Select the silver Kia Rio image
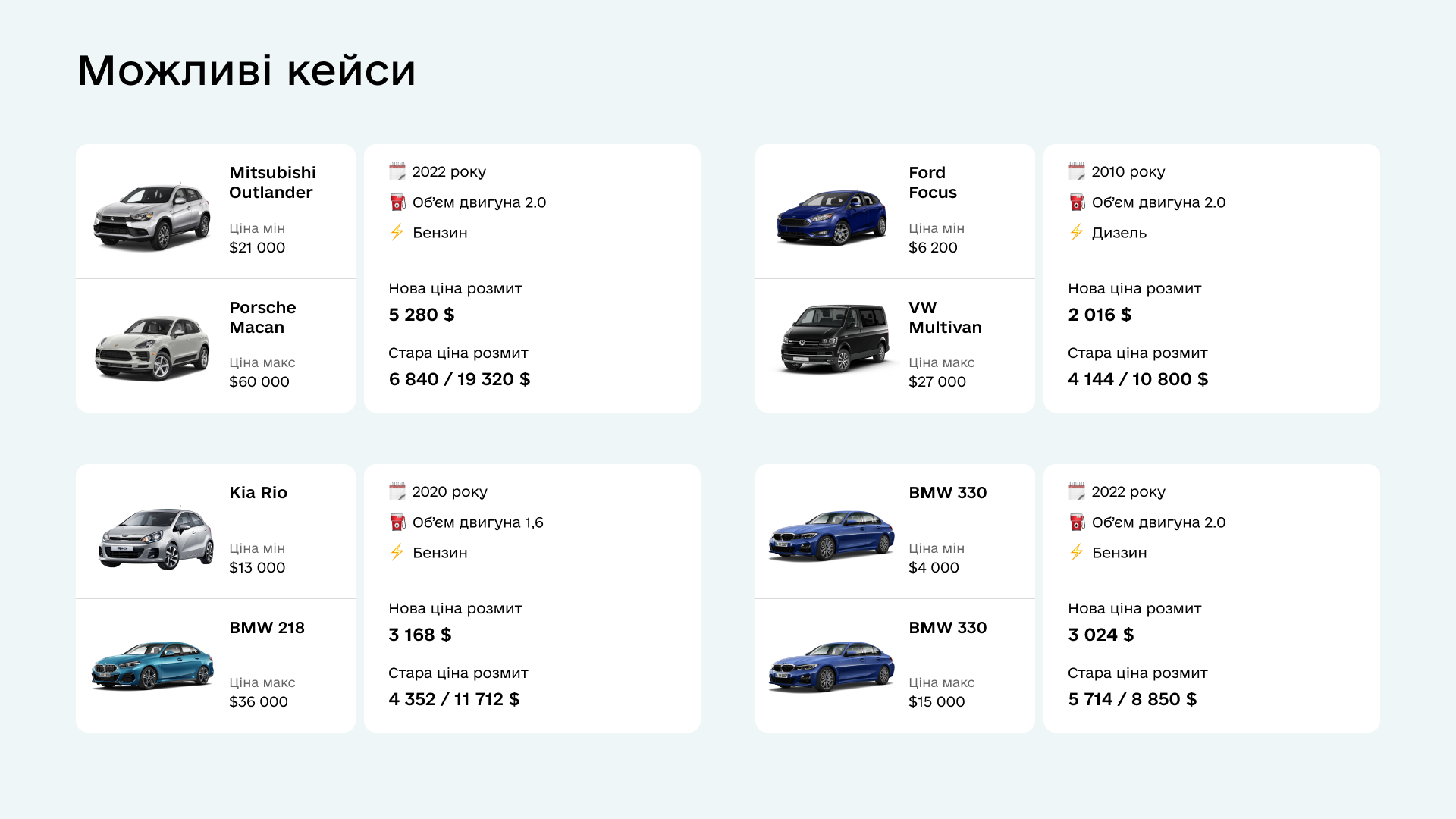1456x819 pixels. (155, 538)
